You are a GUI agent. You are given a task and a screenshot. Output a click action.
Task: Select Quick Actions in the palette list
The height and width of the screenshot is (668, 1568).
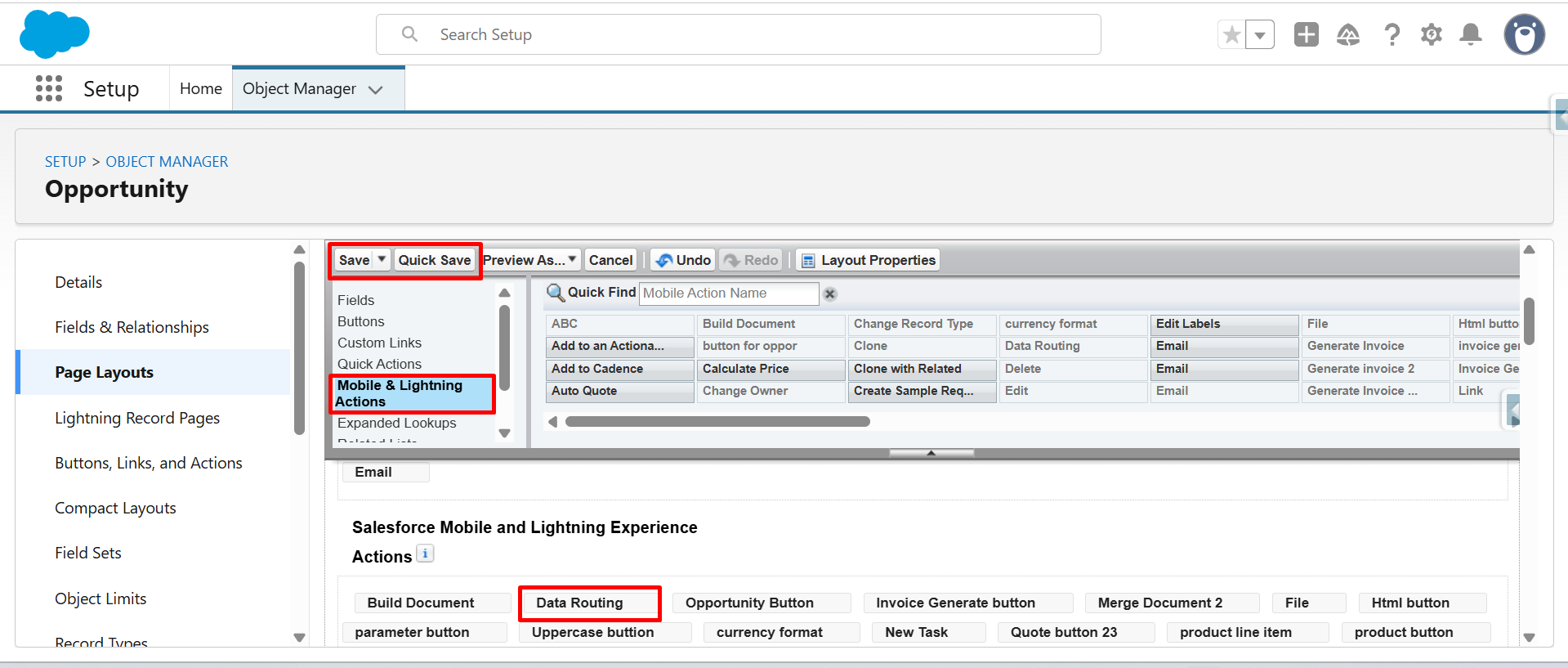(379, 364)
